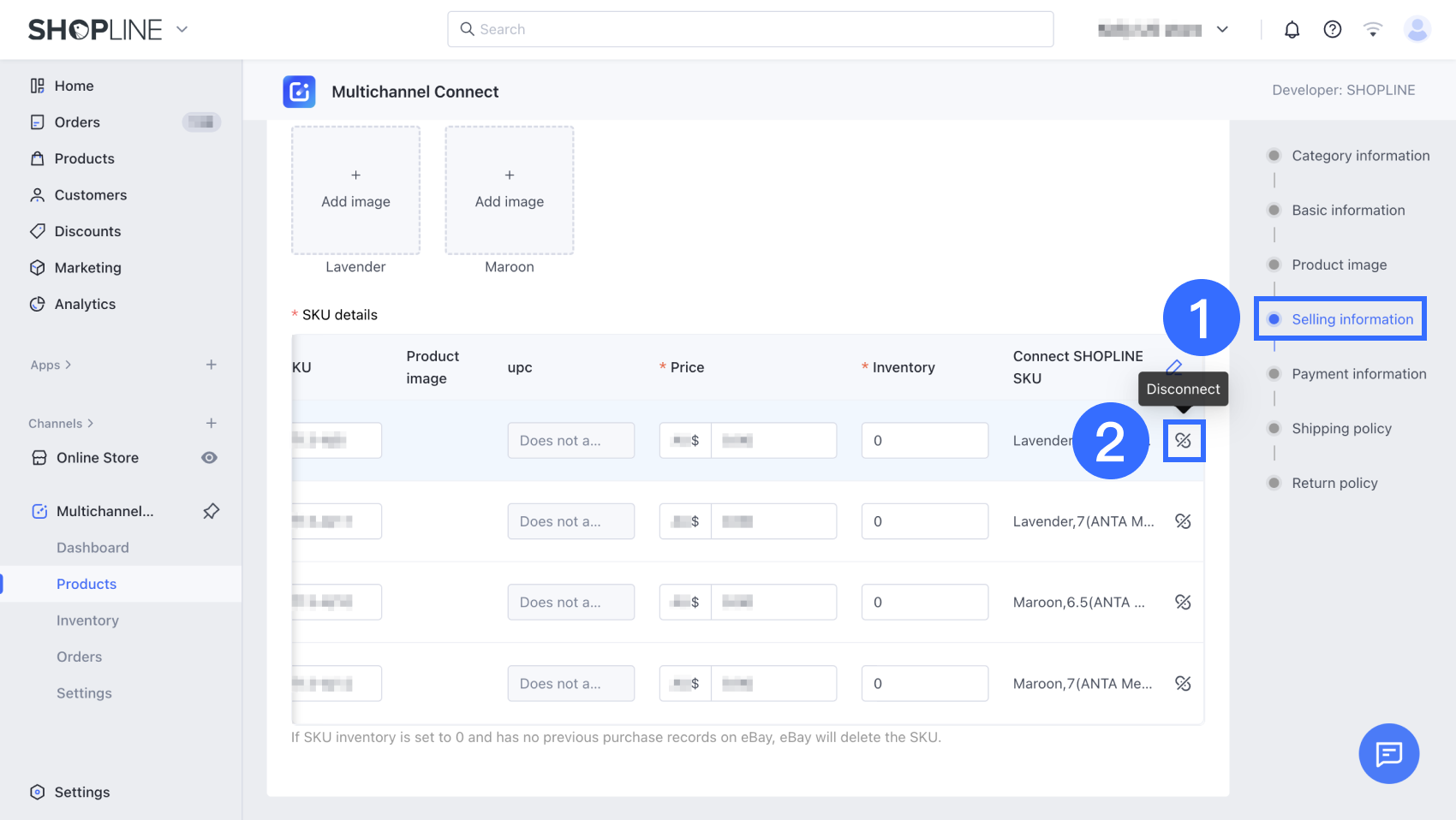
Task: Expand the SHOPLINE logo dropdown chevron
Action: [x=182, y=29]
